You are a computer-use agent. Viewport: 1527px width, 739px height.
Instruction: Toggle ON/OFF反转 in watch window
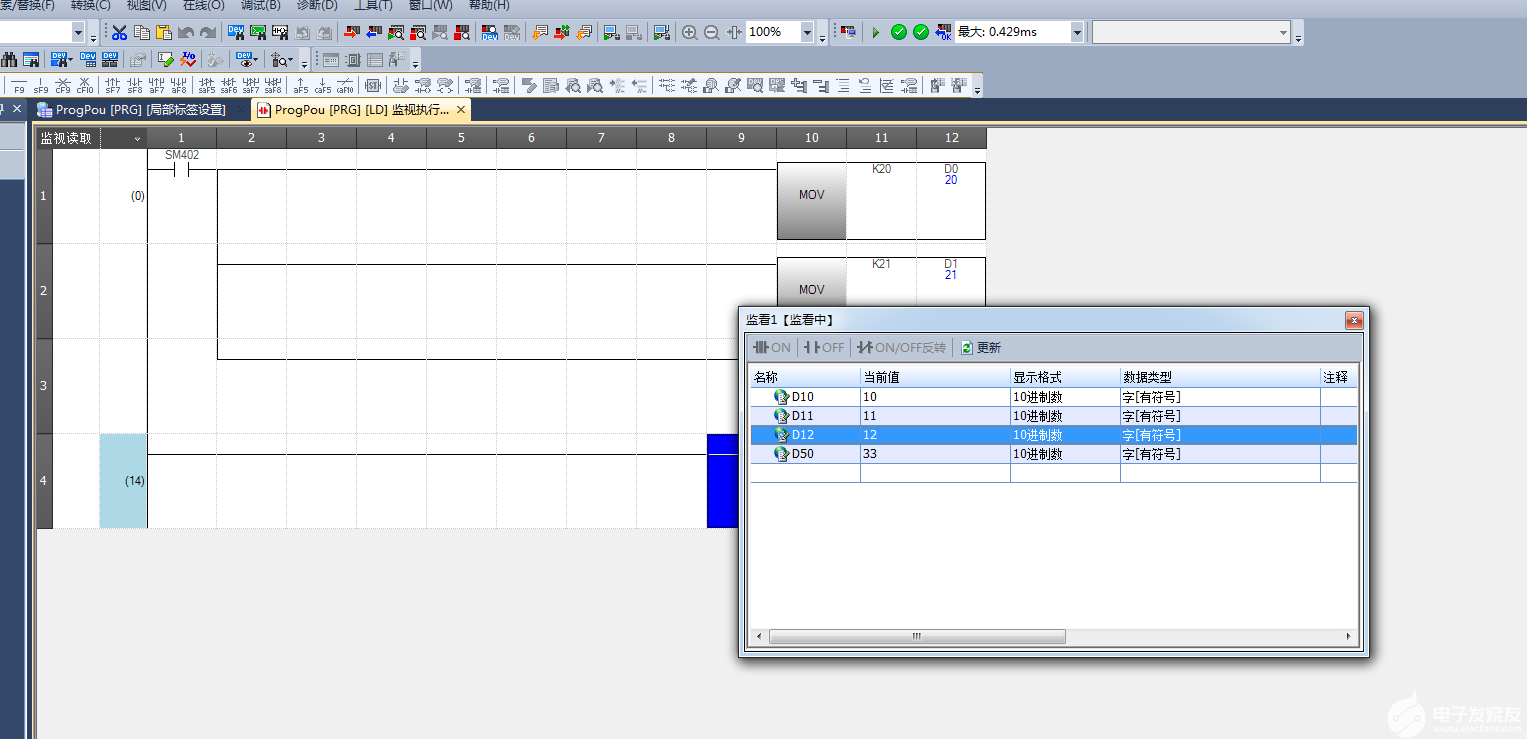point(901,347)
